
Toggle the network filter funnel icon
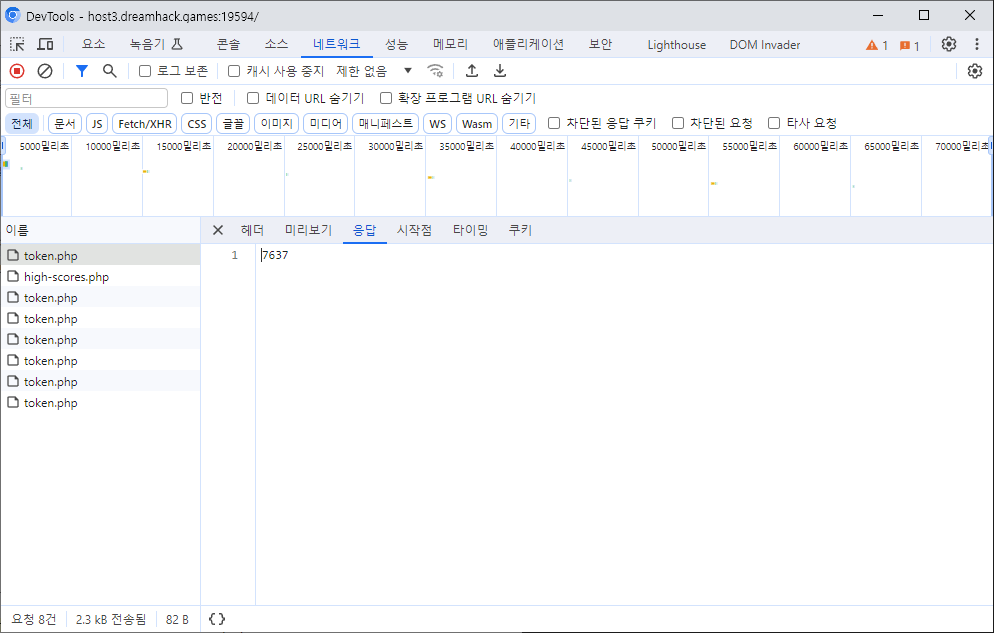[82, 71]
